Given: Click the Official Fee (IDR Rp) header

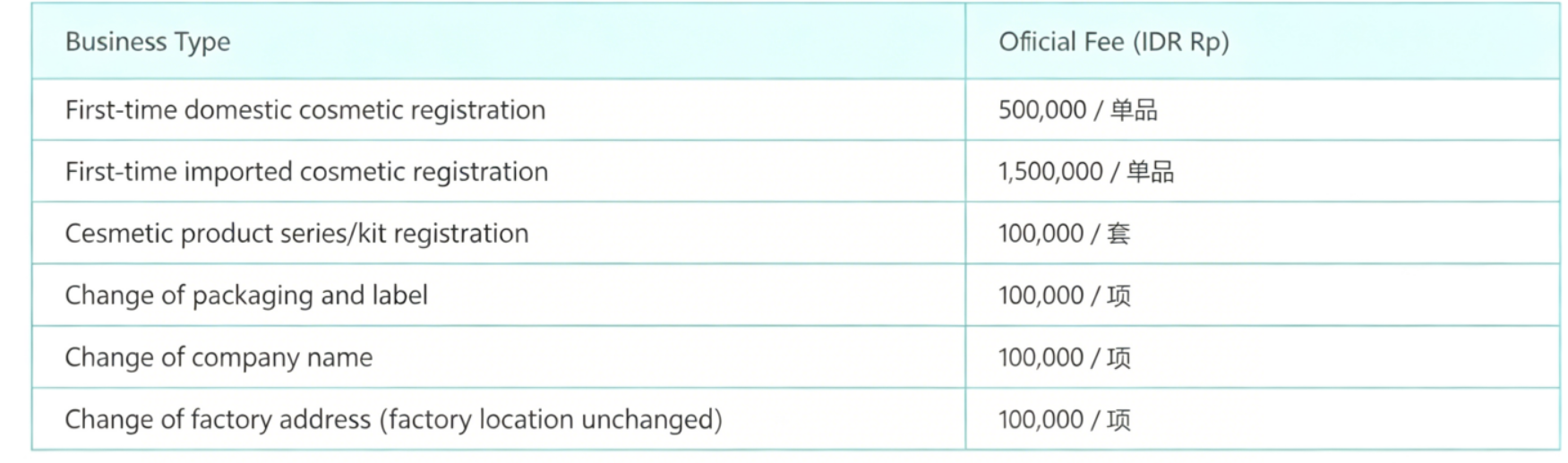Looking at the screenshot, I should (1113, 42).
